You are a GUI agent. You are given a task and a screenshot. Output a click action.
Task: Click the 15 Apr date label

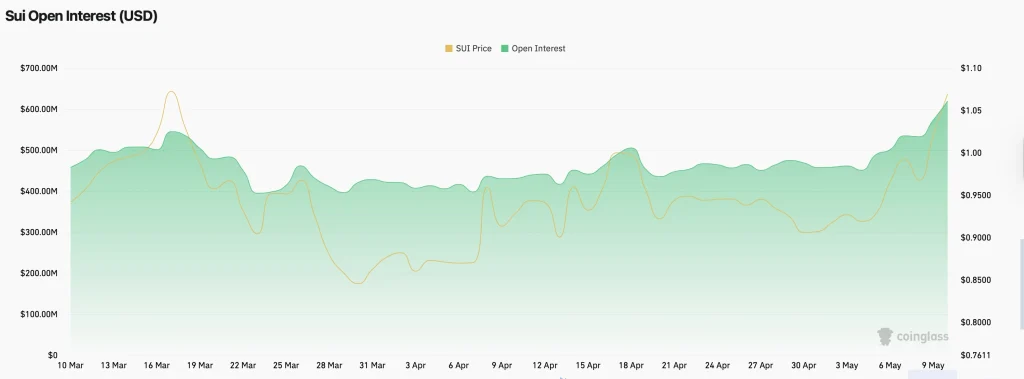coord(588,365)
